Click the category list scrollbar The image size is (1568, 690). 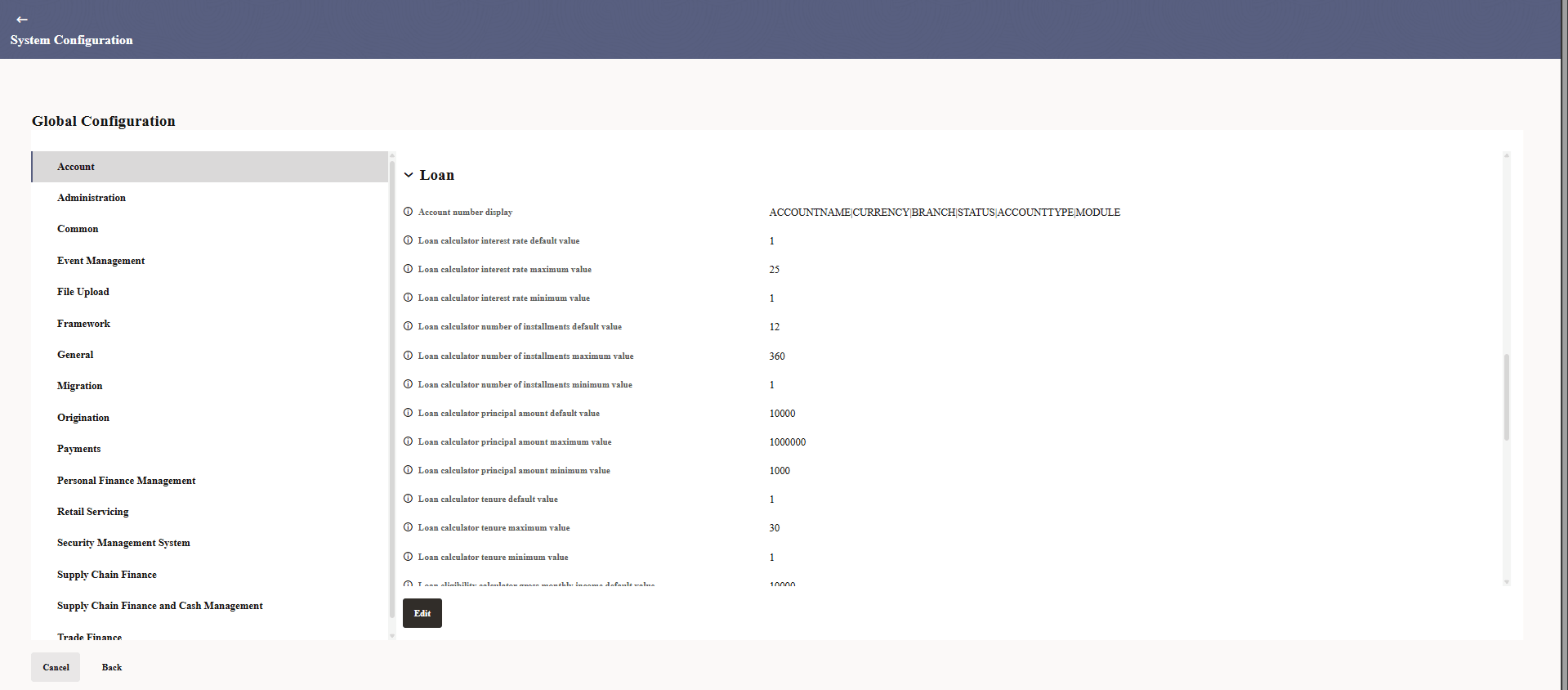pos(392,388)
